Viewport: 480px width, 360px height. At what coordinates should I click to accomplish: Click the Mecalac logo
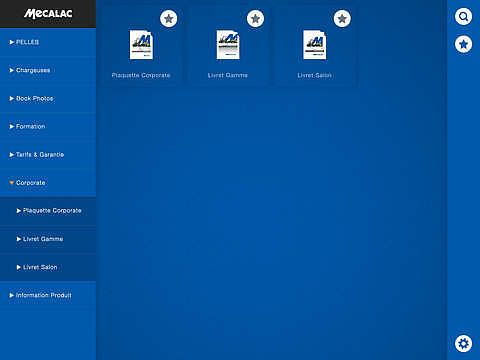click(x=48, y=14)
